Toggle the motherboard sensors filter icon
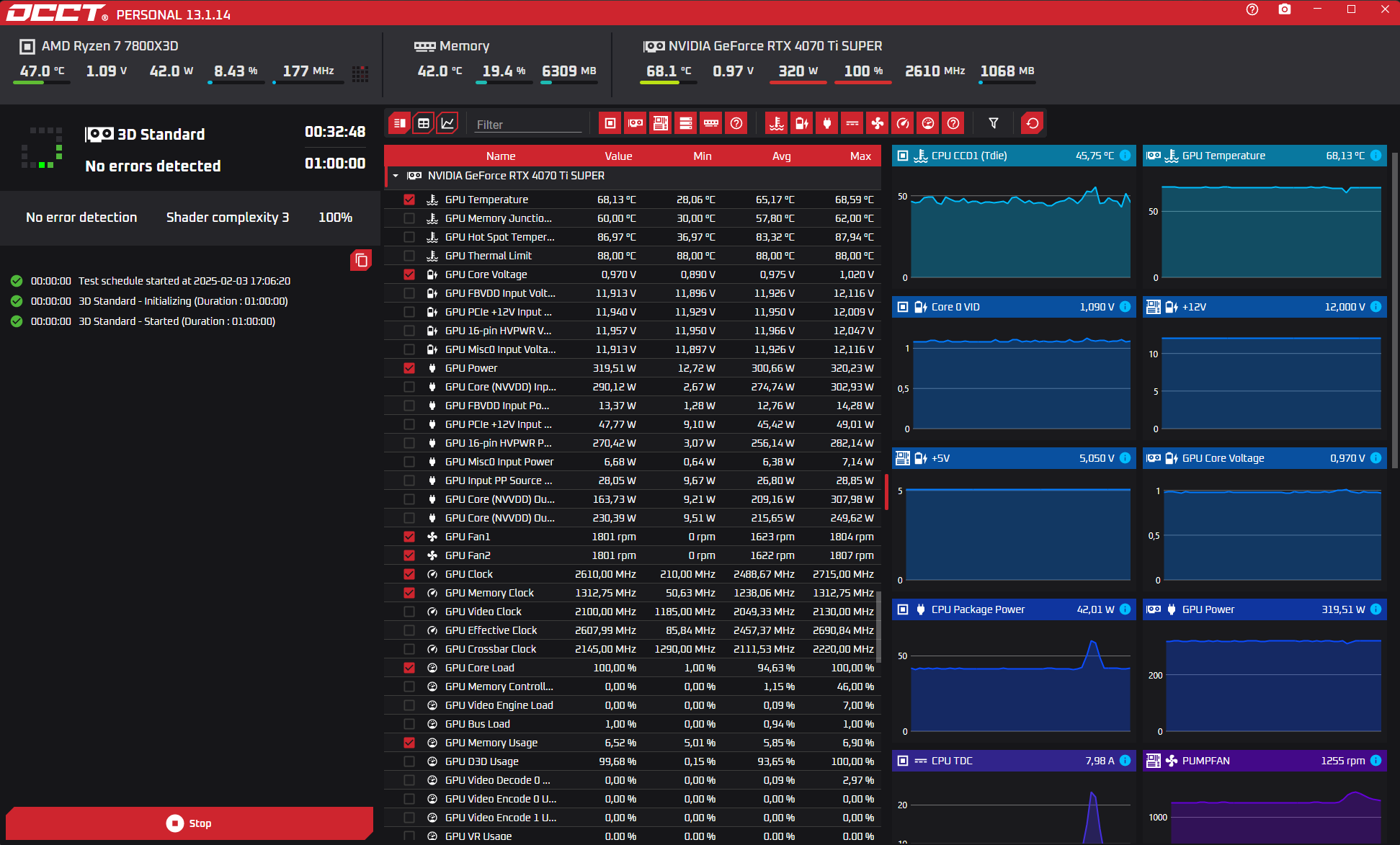Viewport: 1400px width, 845px height. click(x=660, y=123)
